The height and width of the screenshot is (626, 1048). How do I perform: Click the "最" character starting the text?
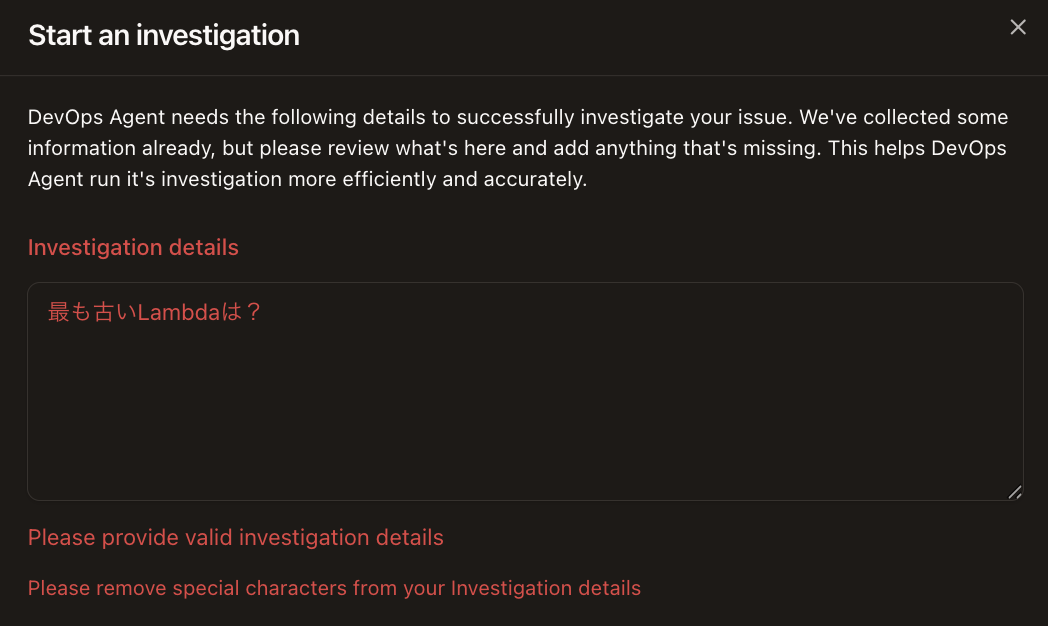[58, 312]
